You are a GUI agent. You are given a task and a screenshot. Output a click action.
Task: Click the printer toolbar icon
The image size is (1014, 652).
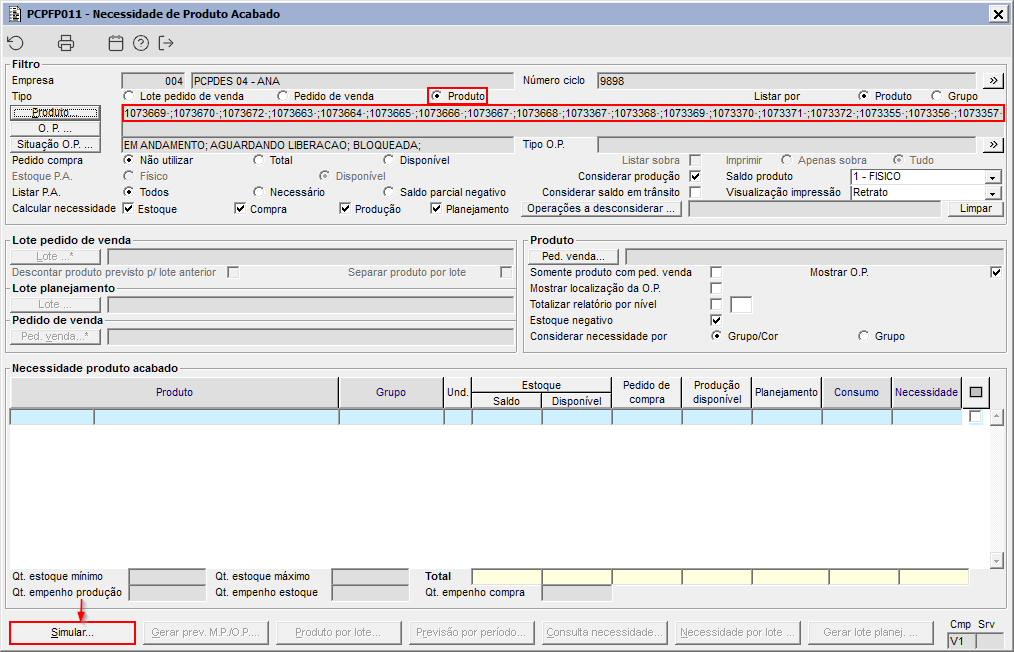(x=66, y=43)
